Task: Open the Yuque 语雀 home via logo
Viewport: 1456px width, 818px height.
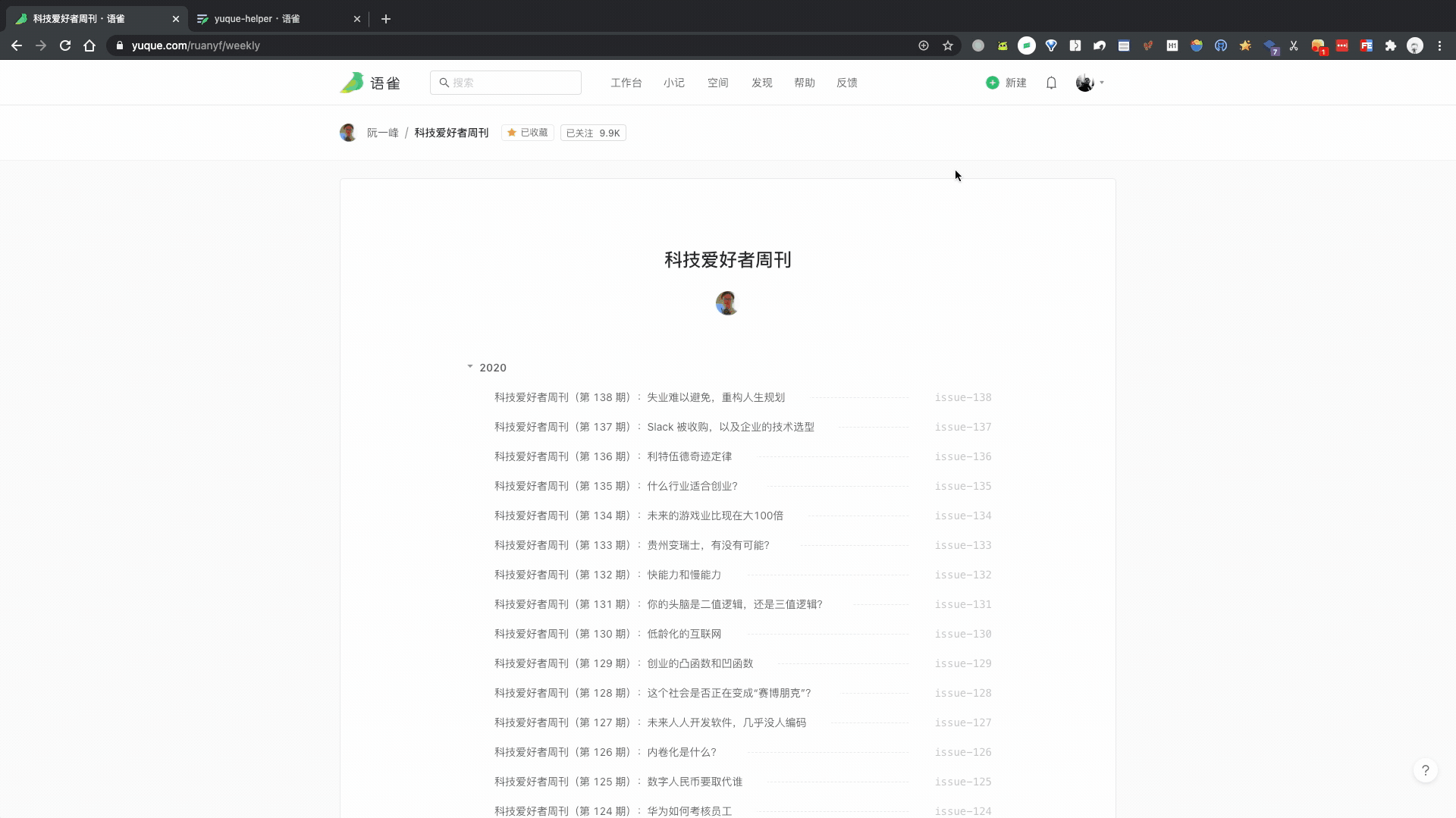Action: (369, 83)
